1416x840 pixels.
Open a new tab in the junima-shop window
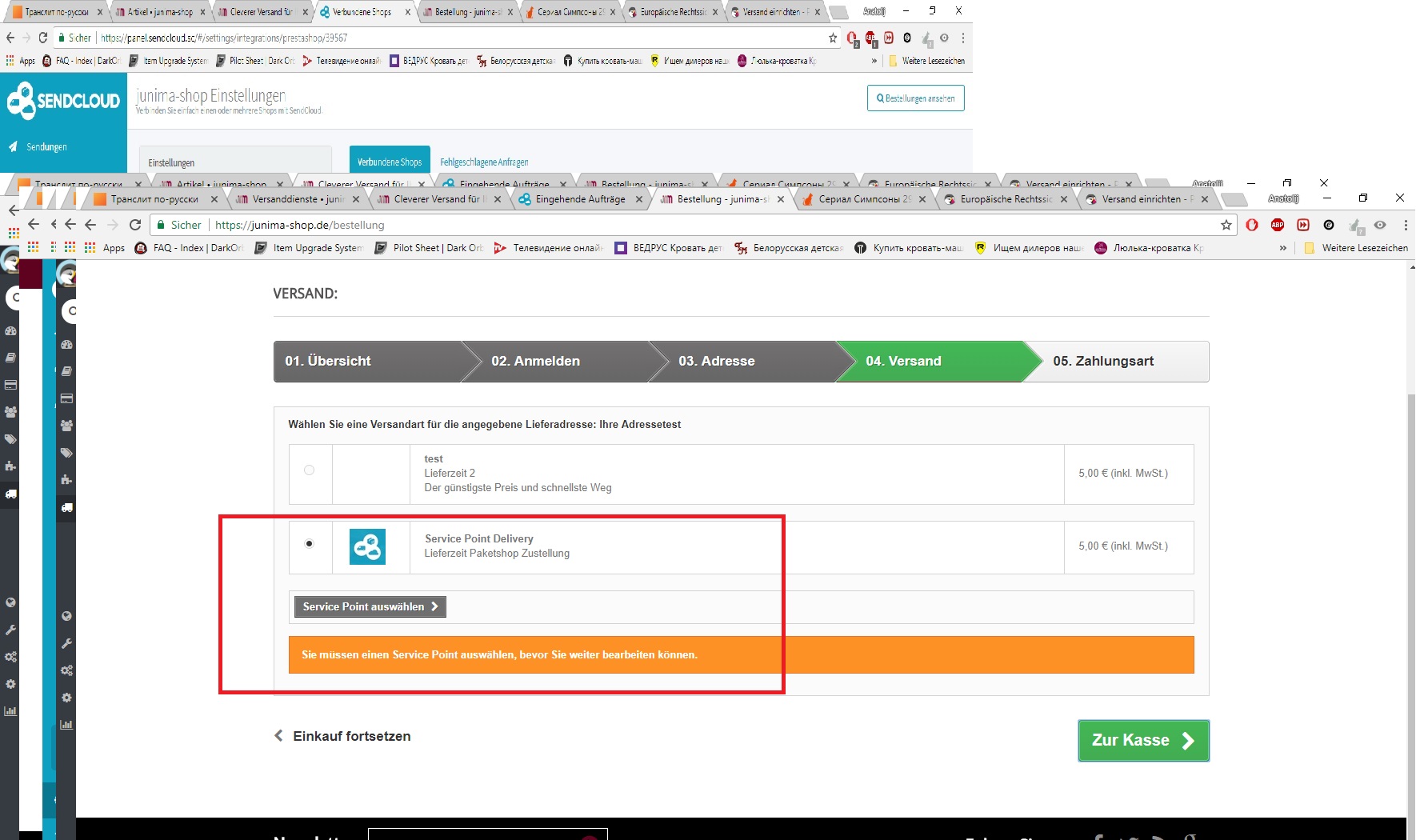(1235, 199)
